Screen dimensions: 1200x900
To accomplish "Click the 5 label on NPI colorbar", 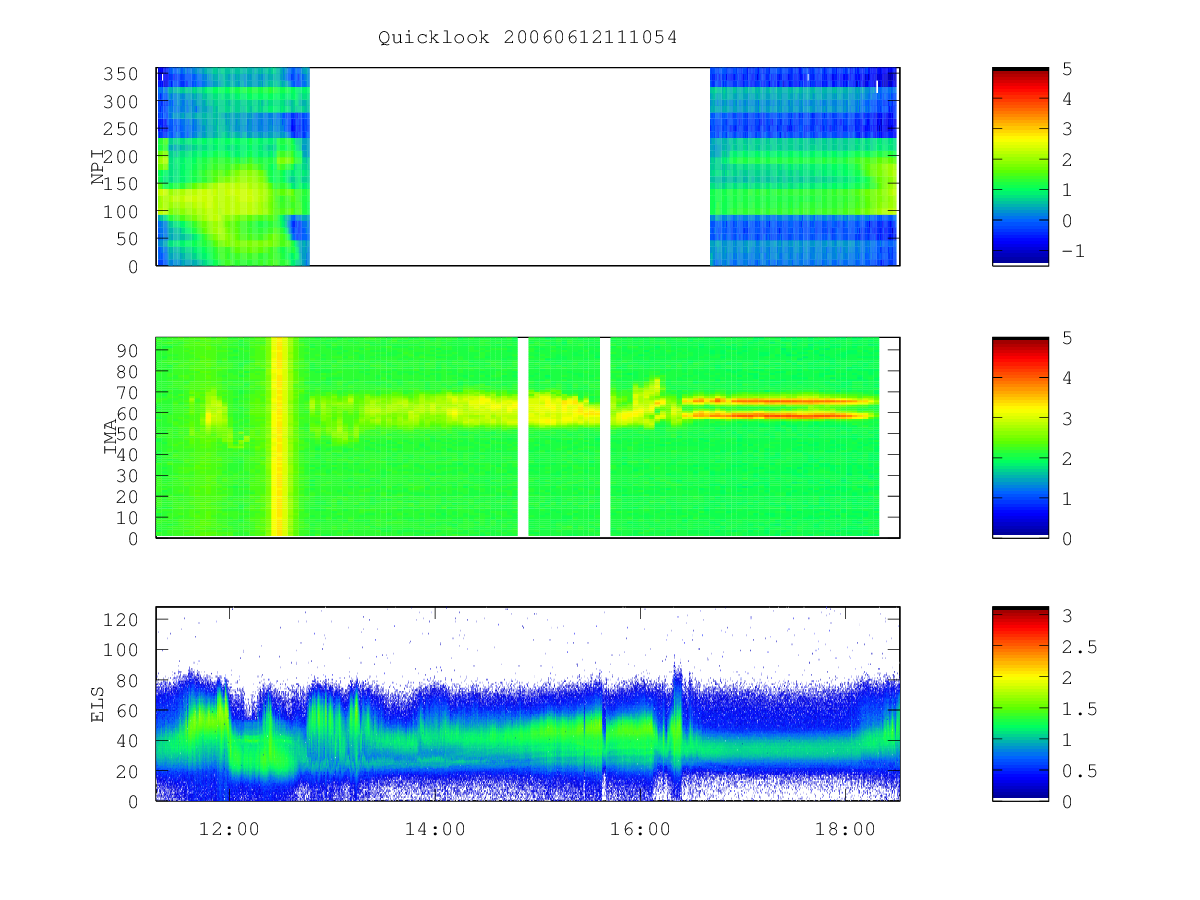I will pyautogui.click(x=1067, y=68).
